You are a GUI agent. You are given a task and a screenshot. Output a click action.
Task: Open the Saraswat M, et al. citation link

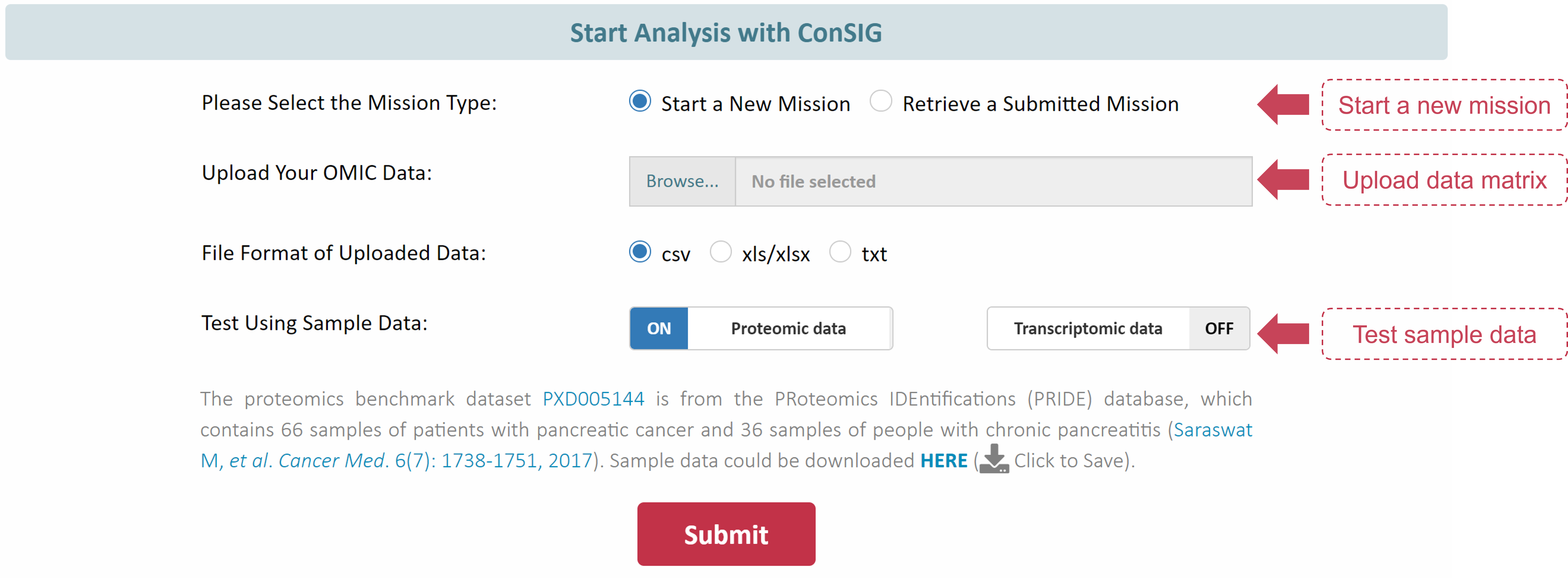726,445
